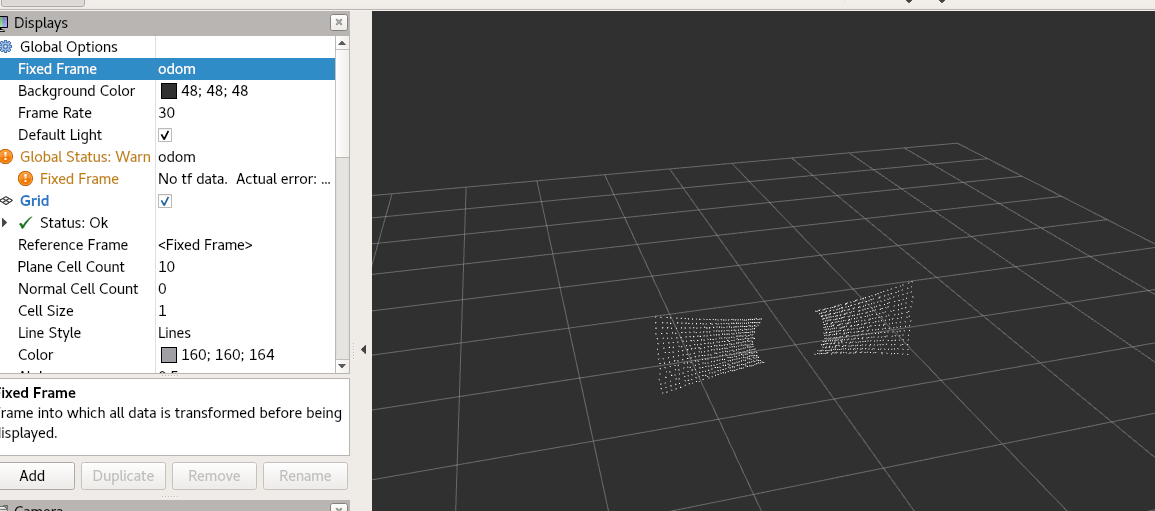Close the Camera panel below Displays
The image size is (1155, 511).
tap(339, 508)
